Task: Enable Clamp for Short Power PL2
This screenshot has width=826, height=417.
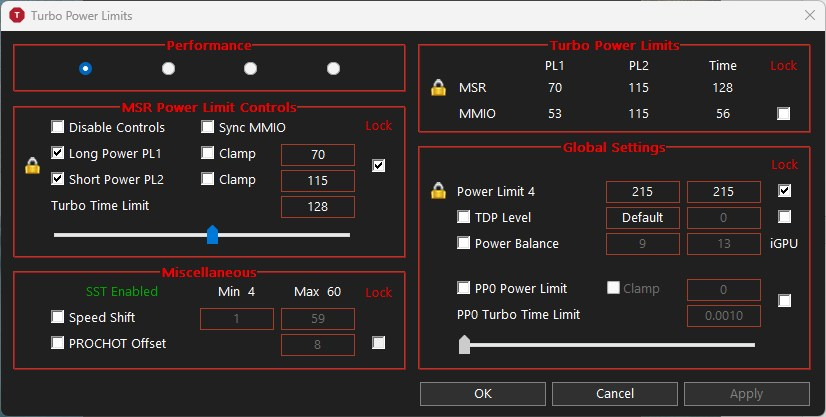Action: point(208,178)
